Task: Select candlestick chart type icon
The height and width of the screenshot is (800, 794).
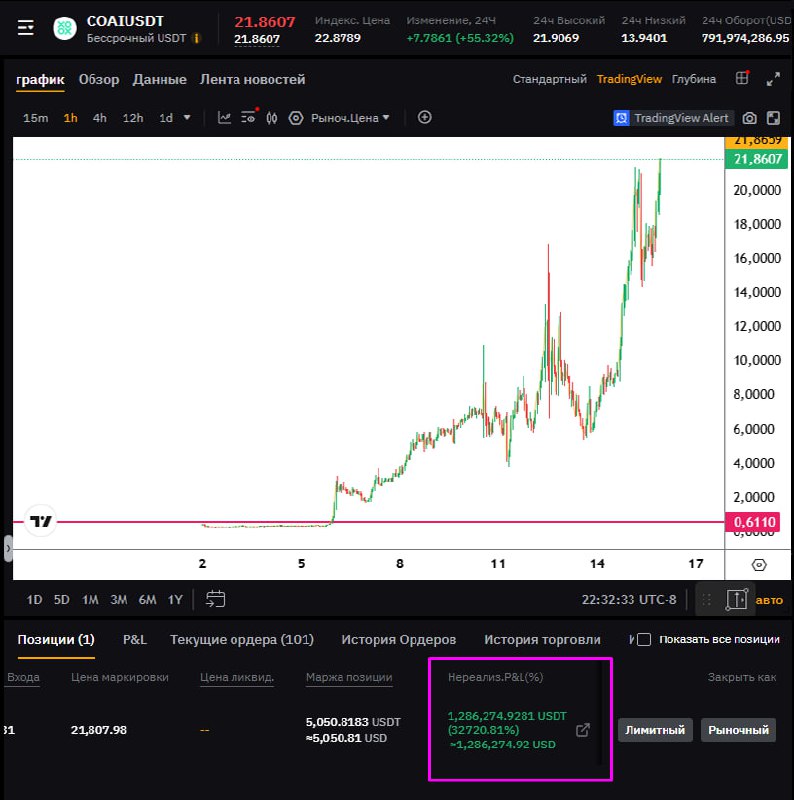Action: pyautogui.click(x=271, y=118)
